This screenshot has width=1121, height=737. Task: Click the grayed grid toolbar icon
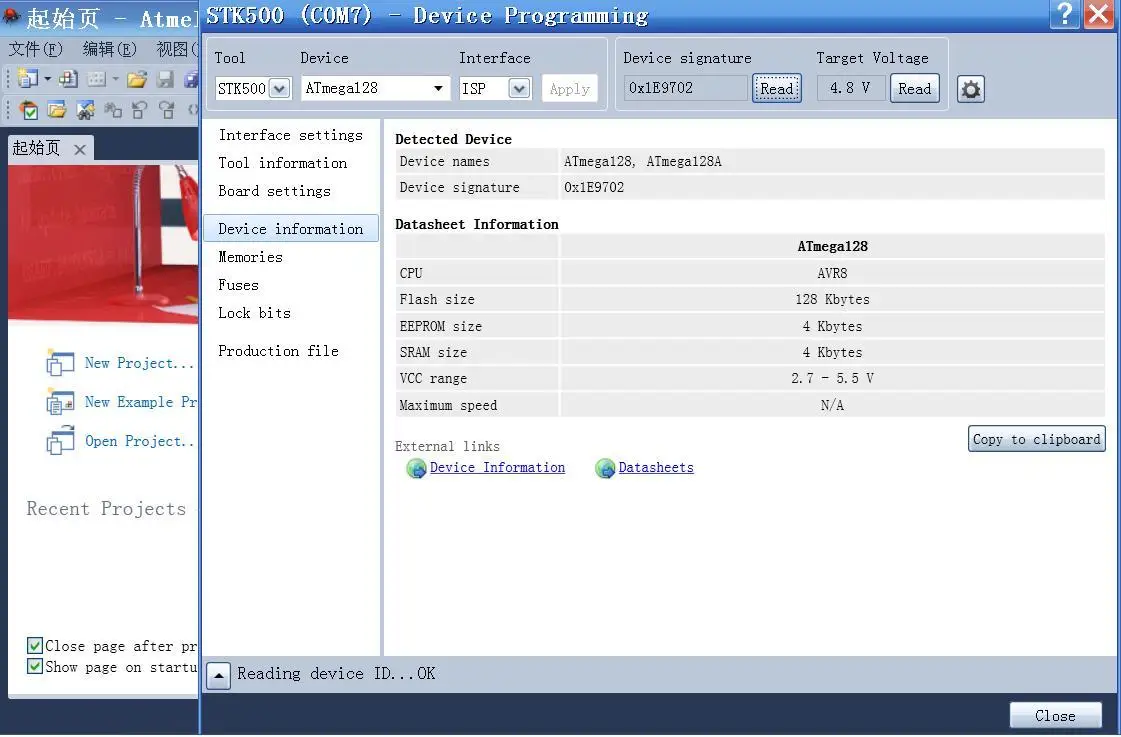[x=97, y=79]
